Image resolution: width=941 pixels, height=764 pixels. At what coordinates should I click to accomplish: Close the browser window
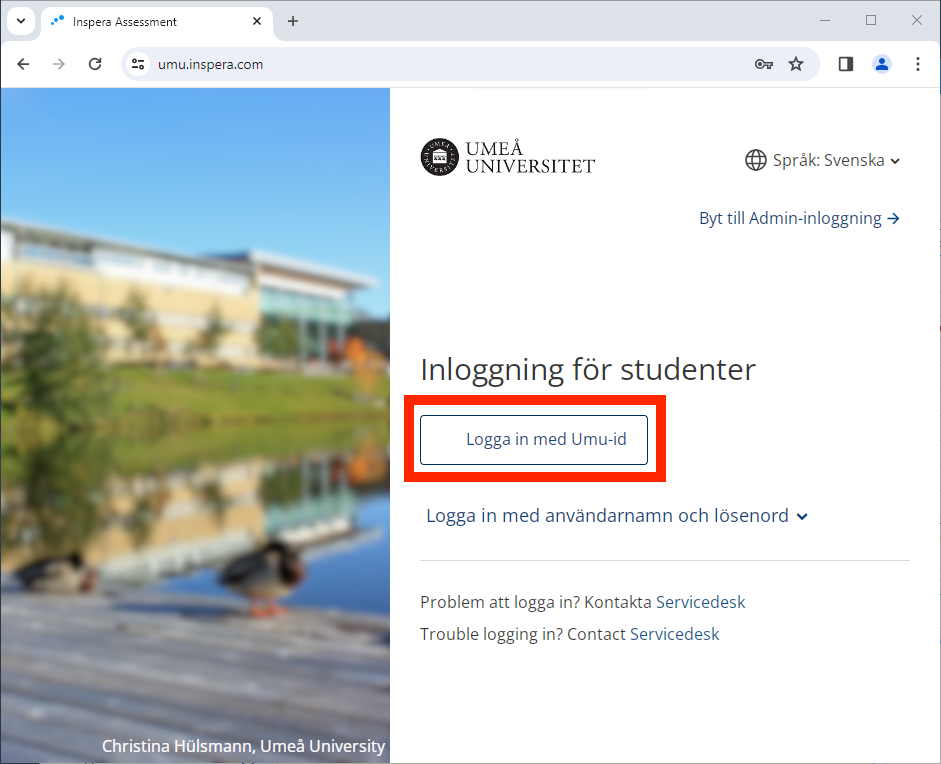coord(916,21)
